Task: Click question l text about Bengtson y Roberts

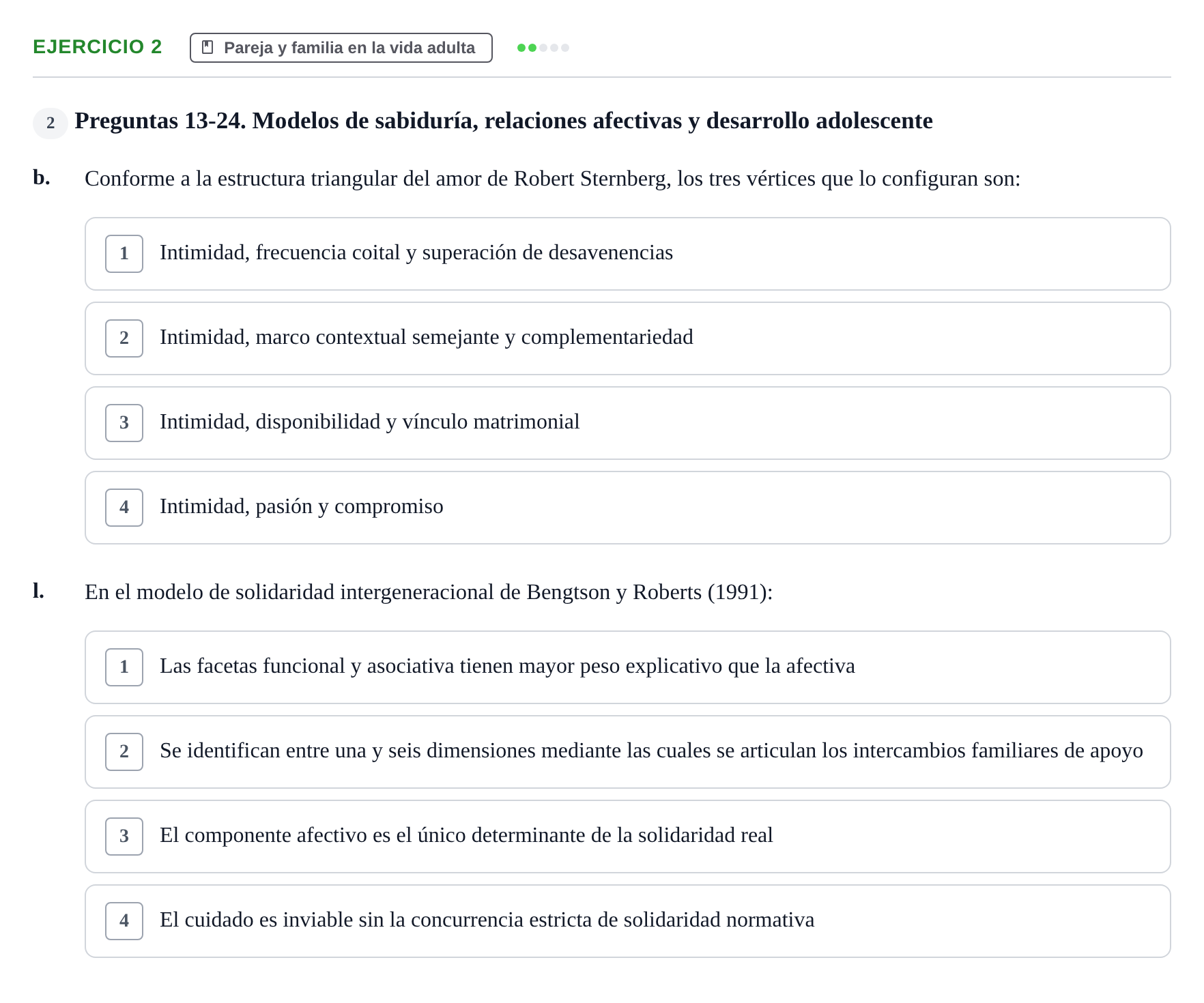Action: tap(429, 592)
